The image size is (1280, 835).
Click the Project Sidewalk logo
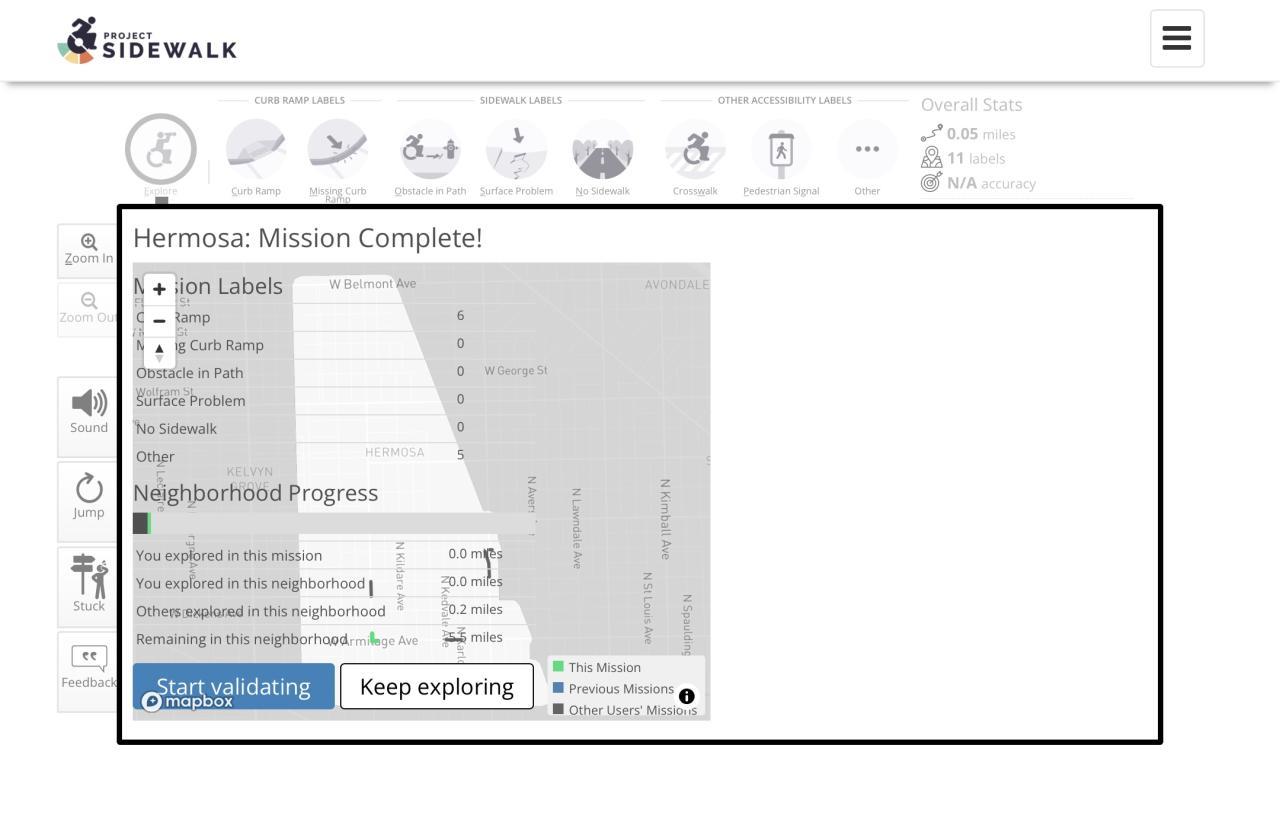point(148,40)
